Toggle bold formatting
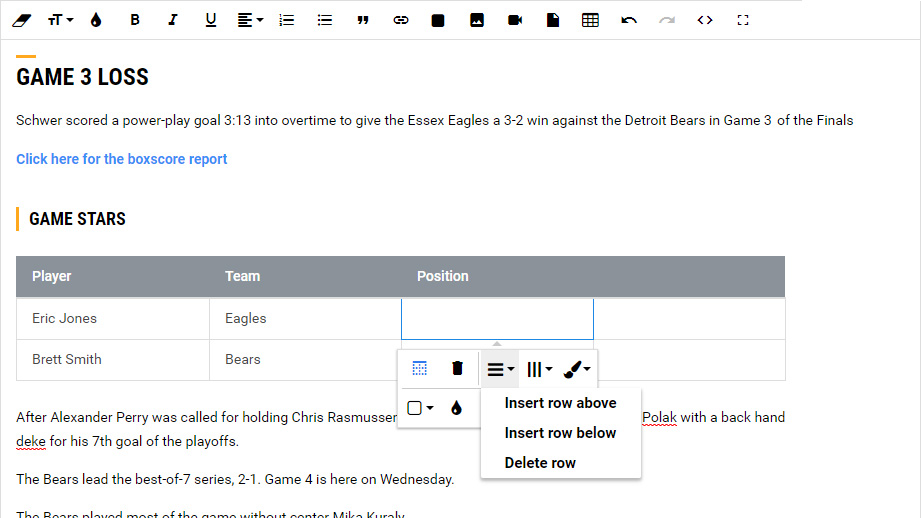The width and height of the screenshot is (921, 518). (x=135, y=20)
